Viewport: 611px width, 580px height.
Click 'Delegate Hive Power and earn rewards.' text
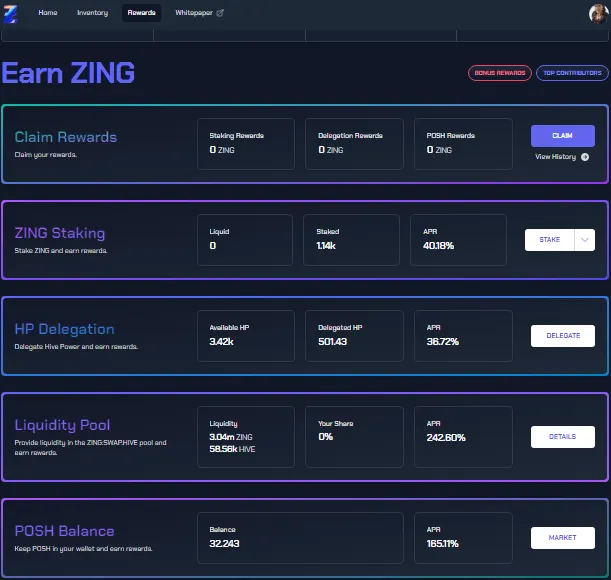click(x=76, y=347)
